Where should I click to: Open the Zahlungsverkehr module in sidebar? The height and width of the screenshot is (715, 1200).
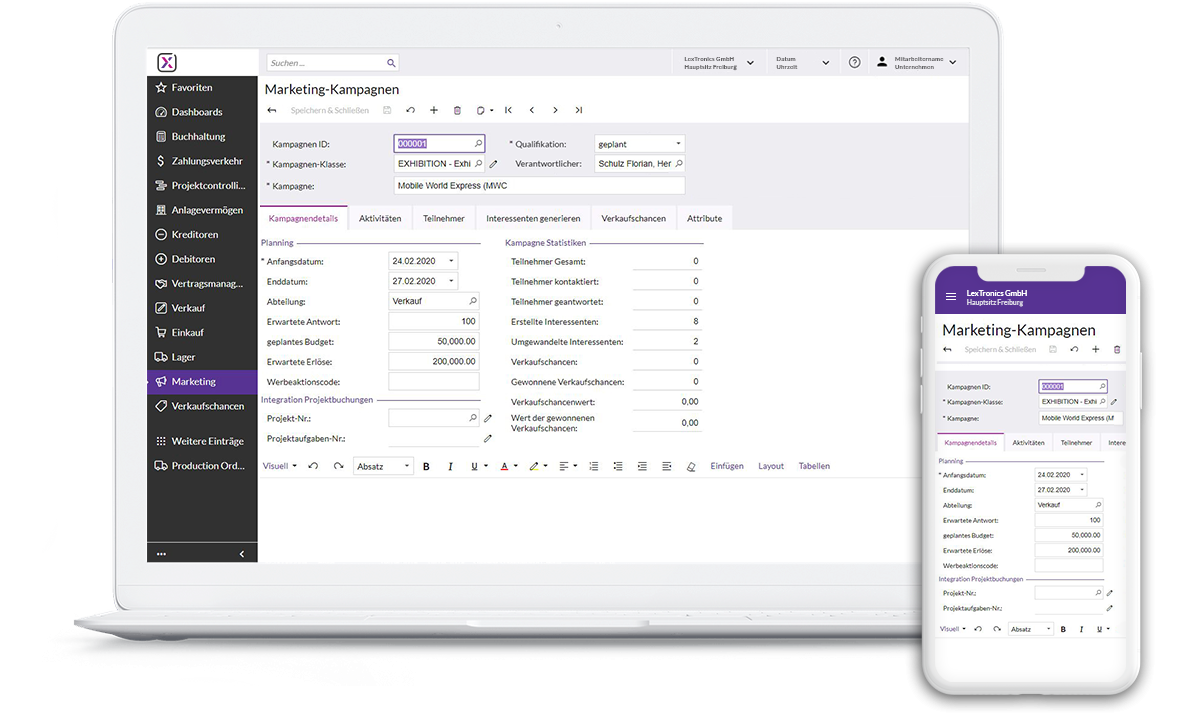(202, 161)
